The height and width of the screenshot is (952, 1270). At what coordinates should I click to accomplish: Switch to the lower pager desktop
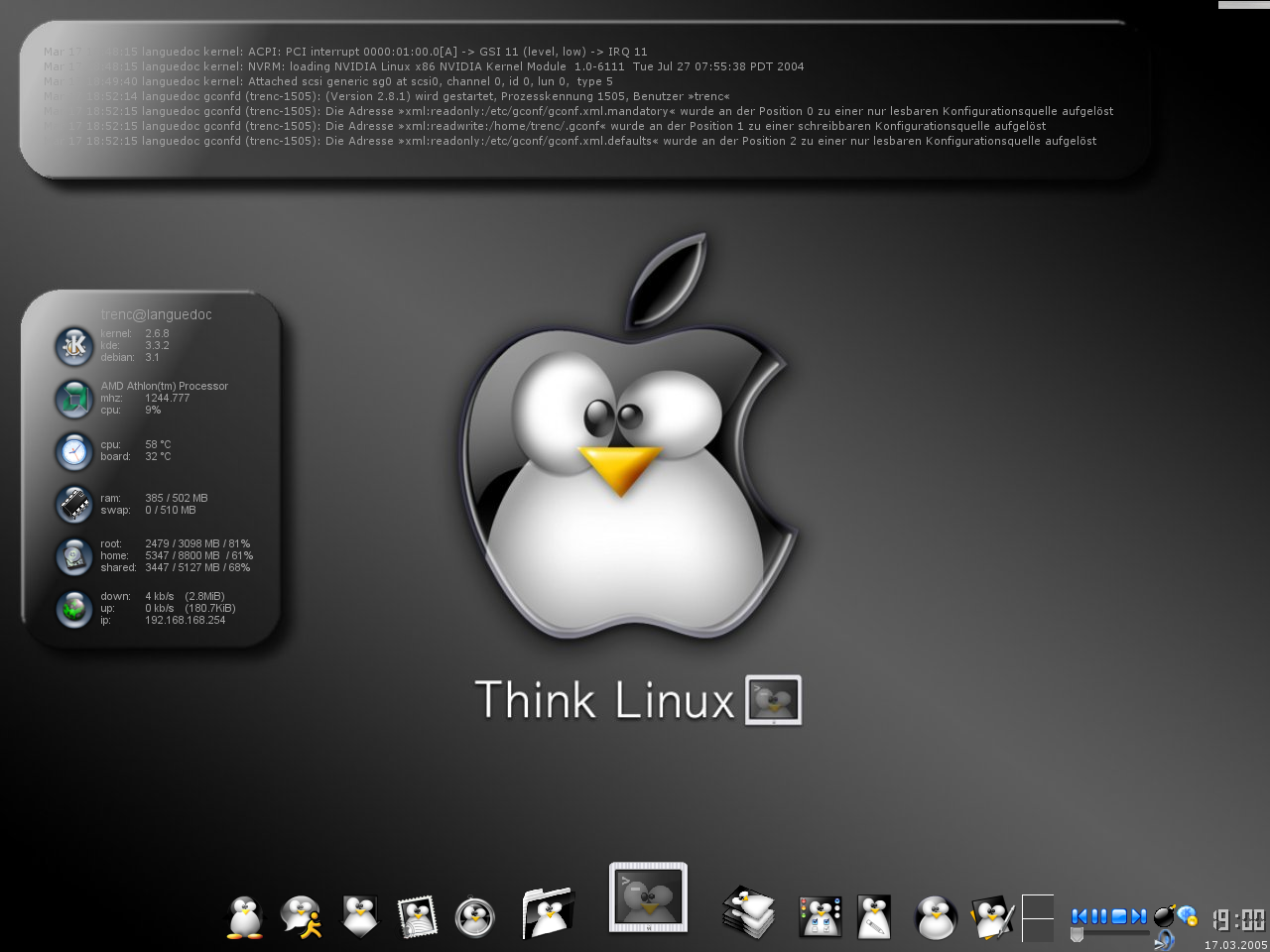[1038, 930]
